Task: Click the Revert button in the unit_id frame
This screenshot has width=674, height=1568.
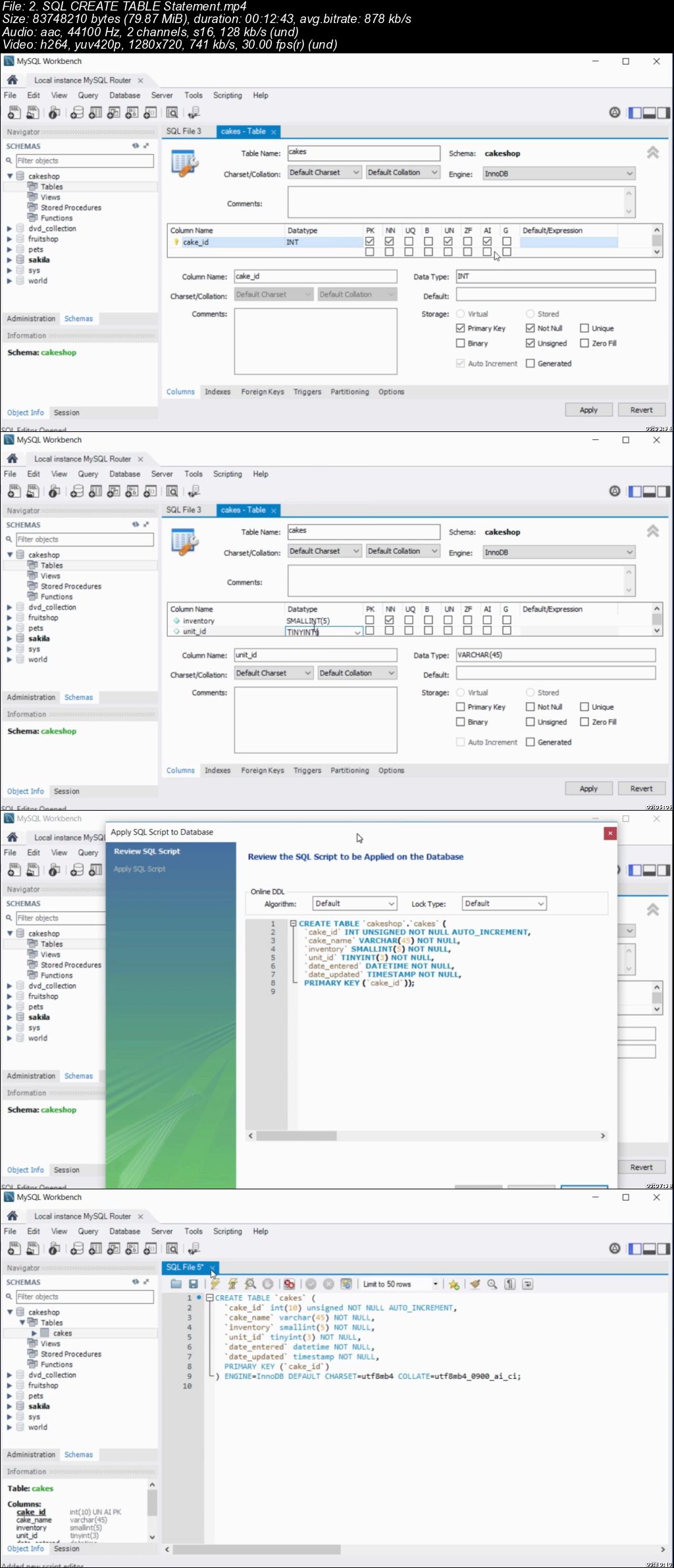Action: pyautogui.click(x=641, y=788)
